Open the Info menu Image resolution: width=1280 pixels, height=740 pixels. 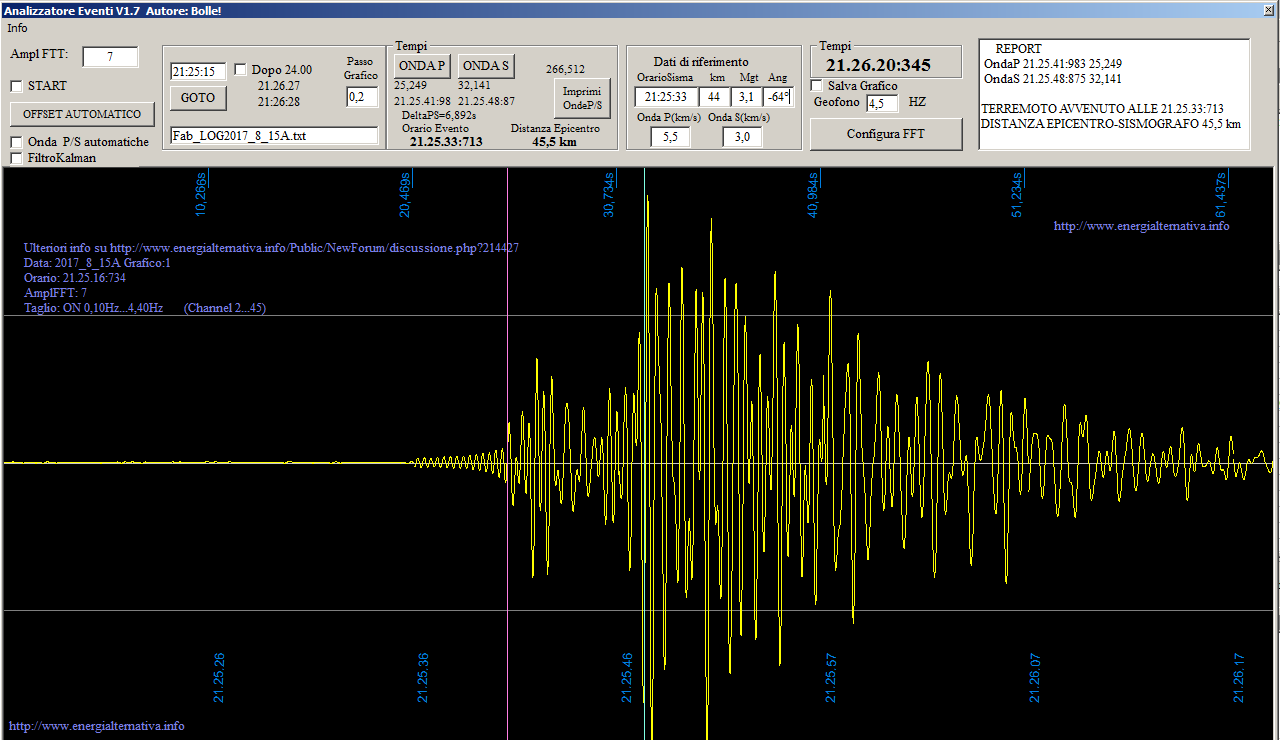[17, 28]
